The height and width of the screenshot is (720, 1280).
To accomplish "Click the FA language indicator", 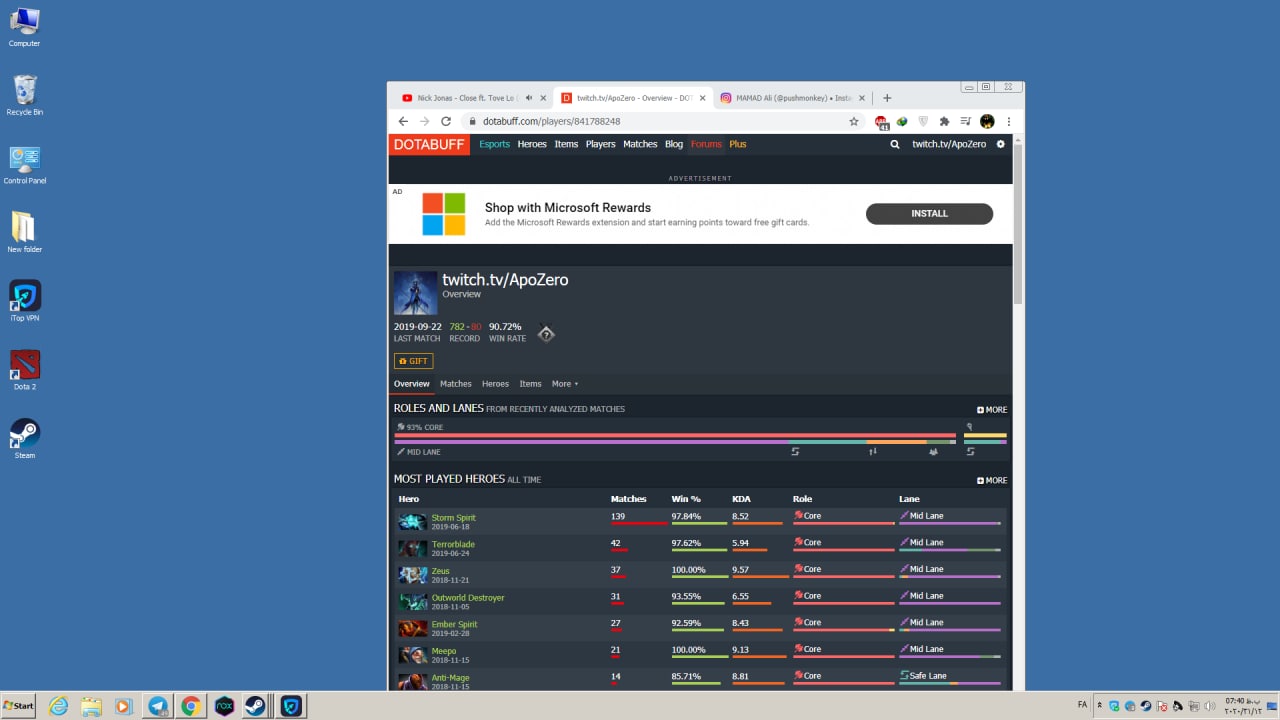I will pyautogui.click(x=1082, y=705).
